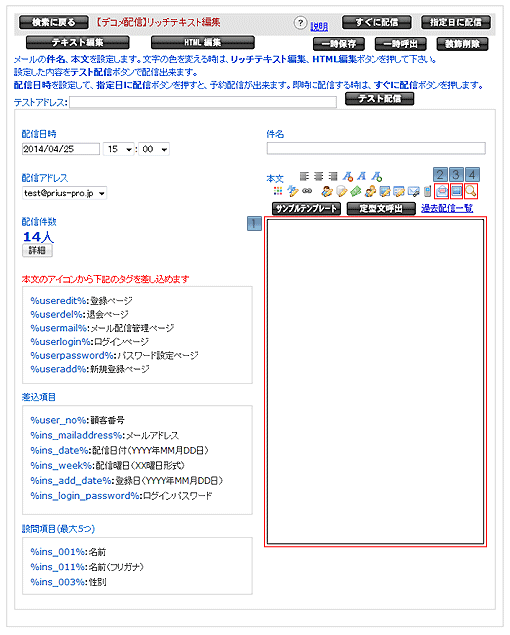Expand the delivery address dropdown test@prius-pro.jp
This screenshot has height=635, width=510.
coord(64,193)
